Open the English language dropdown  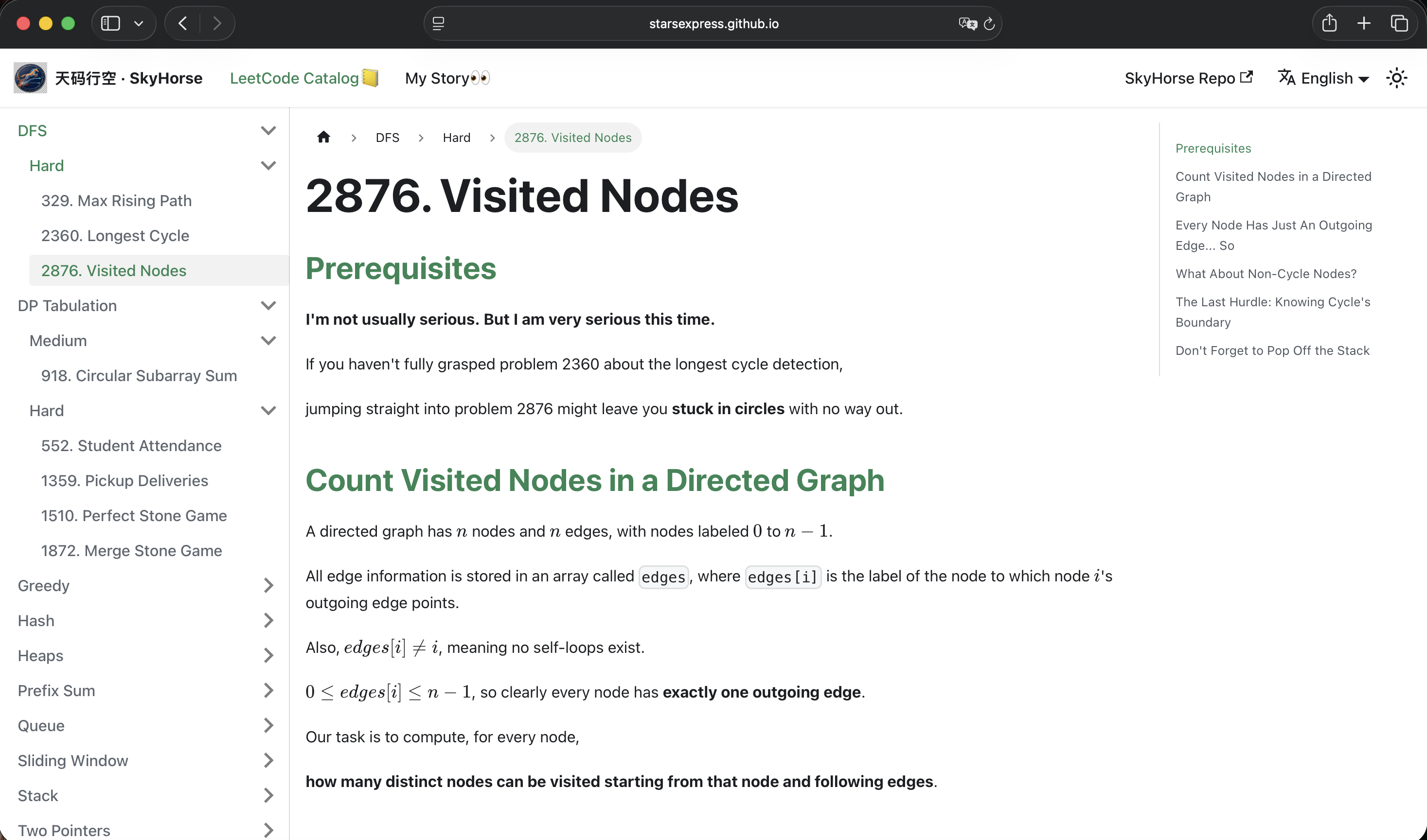(1324, 78)
